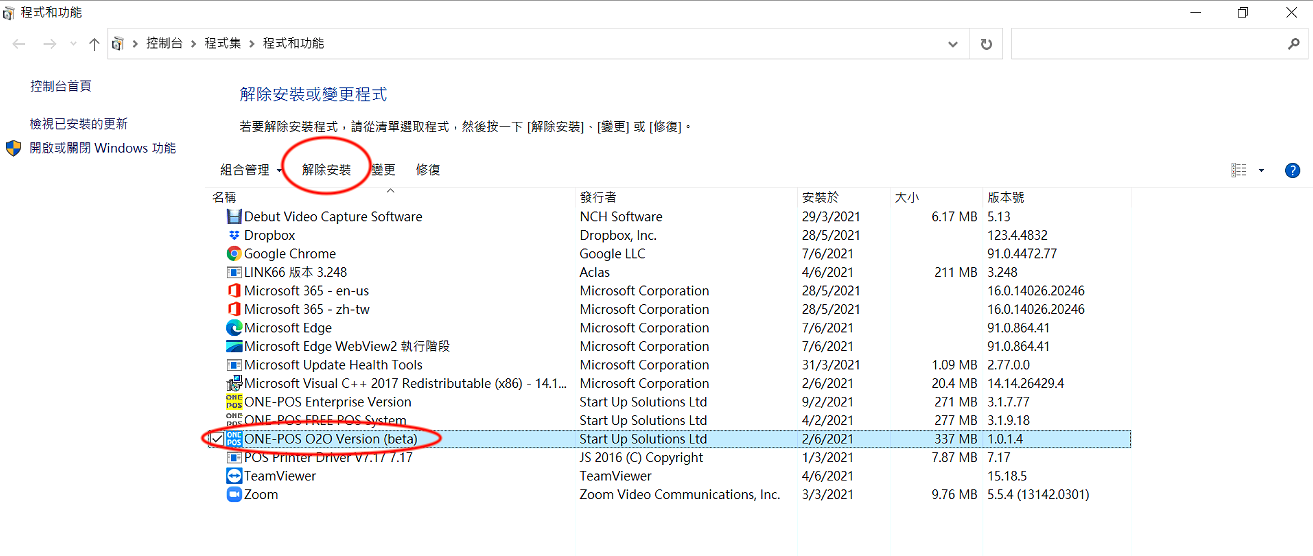1313x556 pixels.
Task: Click the 337 MB size value
Action: coord(954,439)
